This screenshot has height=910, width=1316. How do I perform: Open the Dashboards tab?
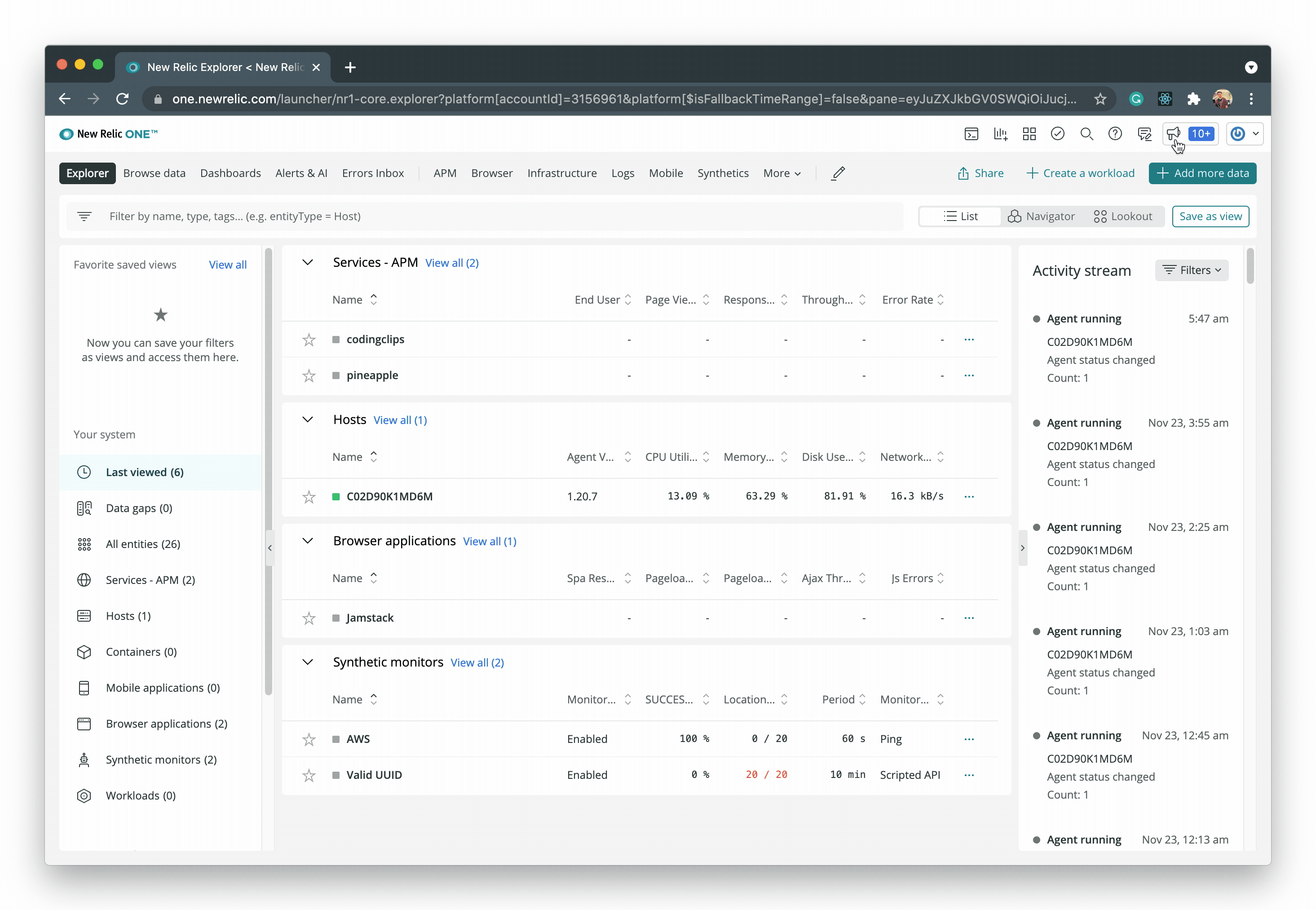tap(230, 173)
